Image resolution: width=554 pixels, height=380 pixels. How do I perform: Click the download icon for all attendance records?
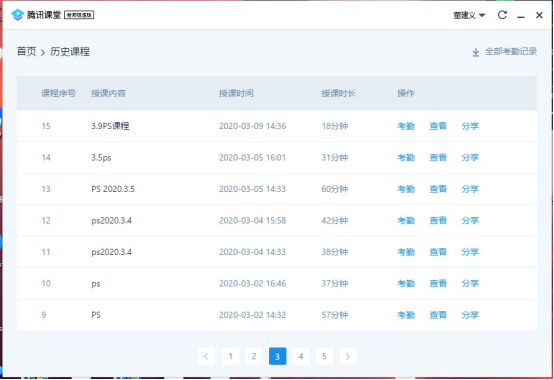[476, 52]
